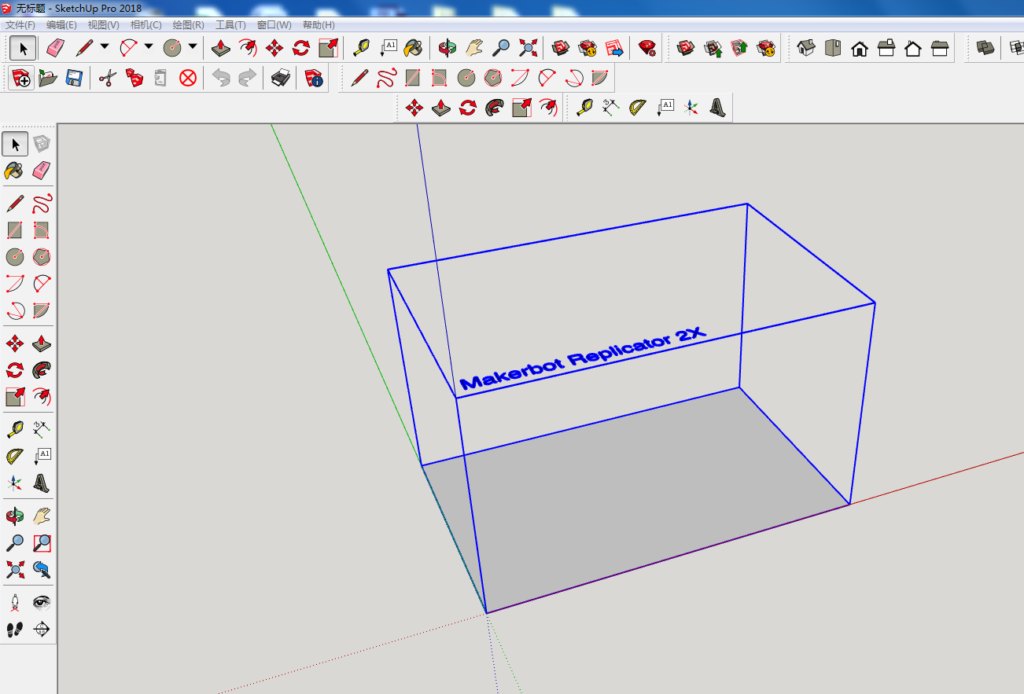Open a file using the folder icon
1024x694 pixels.
coord(48,78)
